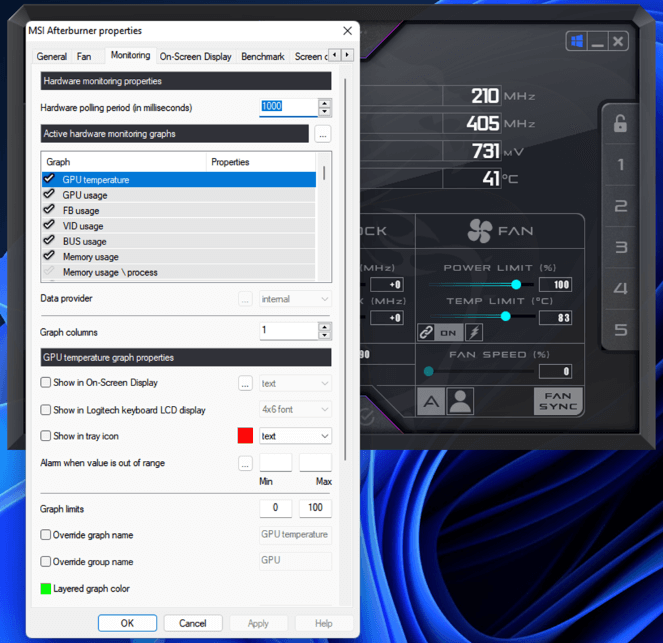Toggle the GPU temperature graph checkmark
This screenshot has width=663, height=643.
(49, 178)
